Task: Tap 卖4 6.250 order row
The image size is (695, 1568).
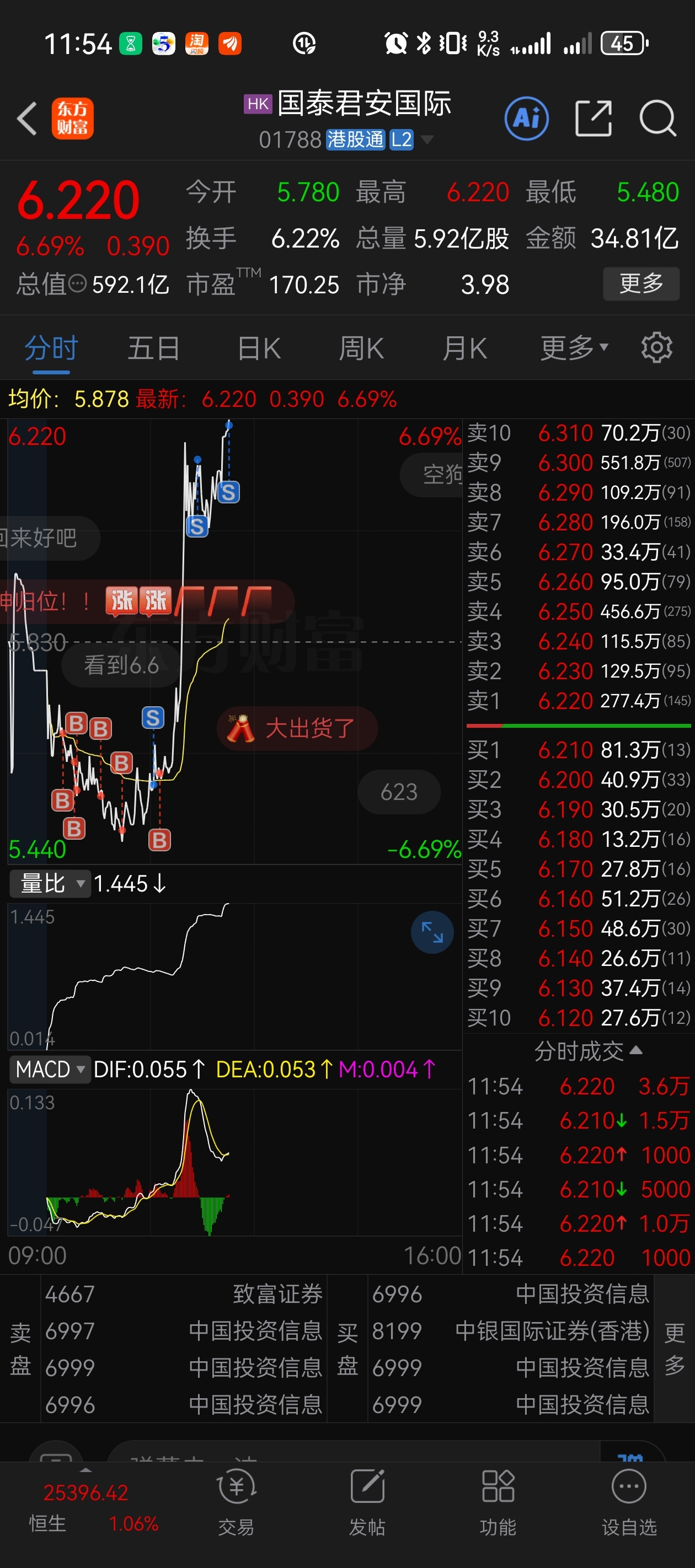Action: tap(579, 611)
